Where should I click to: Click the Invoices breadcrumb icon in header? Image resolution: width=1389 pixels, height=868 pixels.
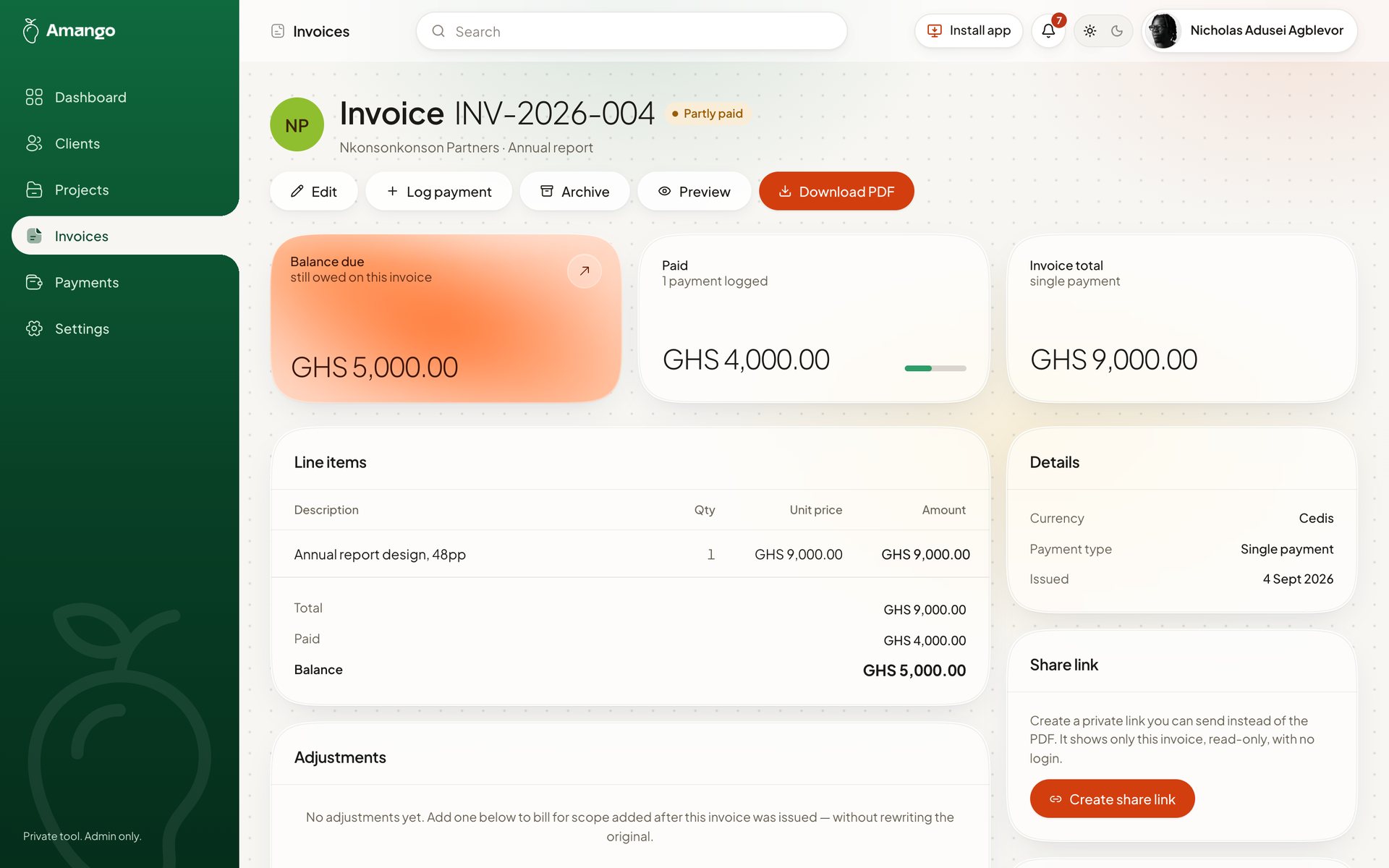[277, 31]
